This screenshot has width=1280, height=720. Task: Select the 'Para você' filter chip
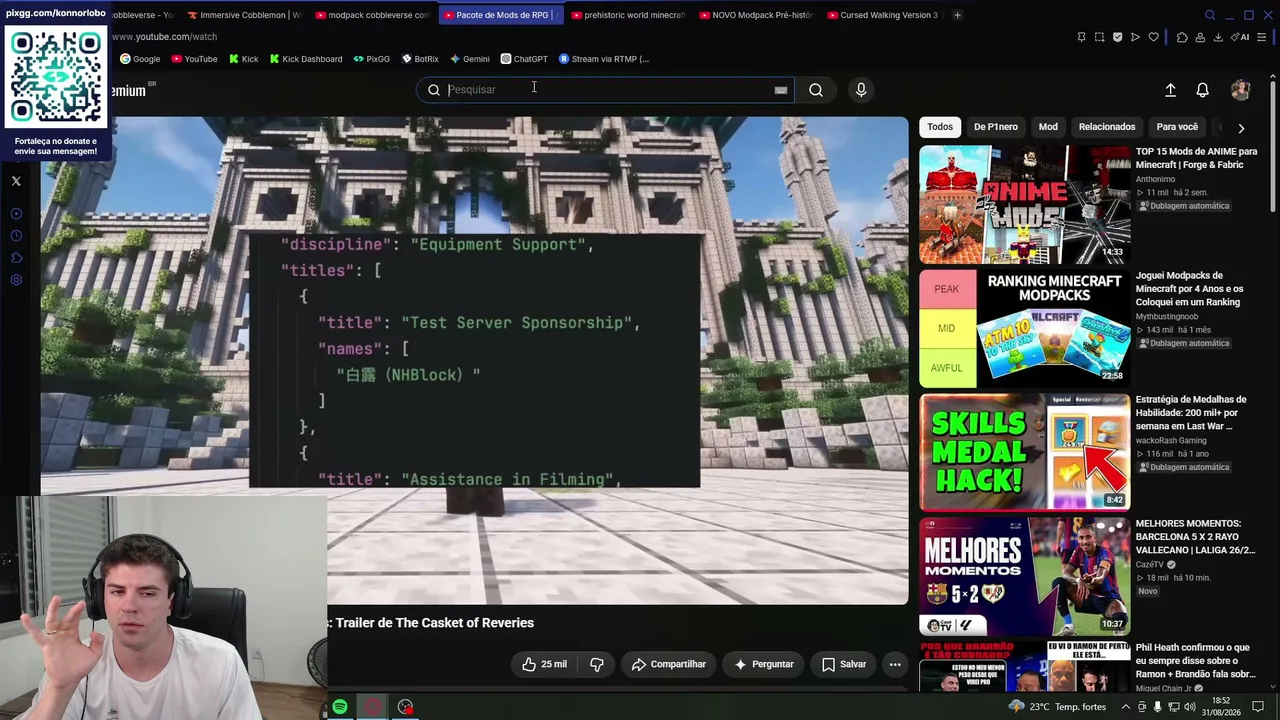point(1177,127)
